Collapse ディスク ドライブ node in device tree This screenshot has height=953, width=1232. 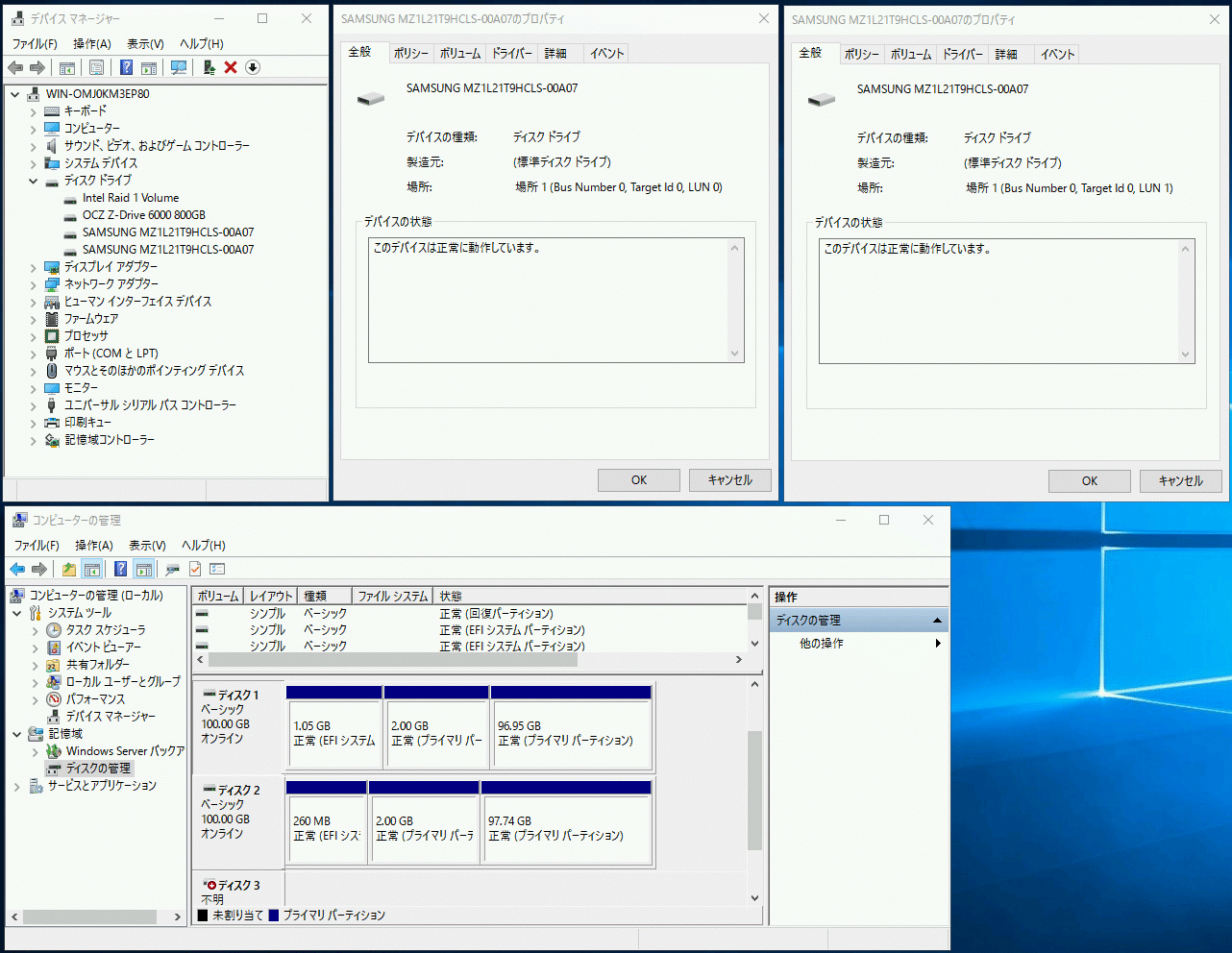pos(33,181)
